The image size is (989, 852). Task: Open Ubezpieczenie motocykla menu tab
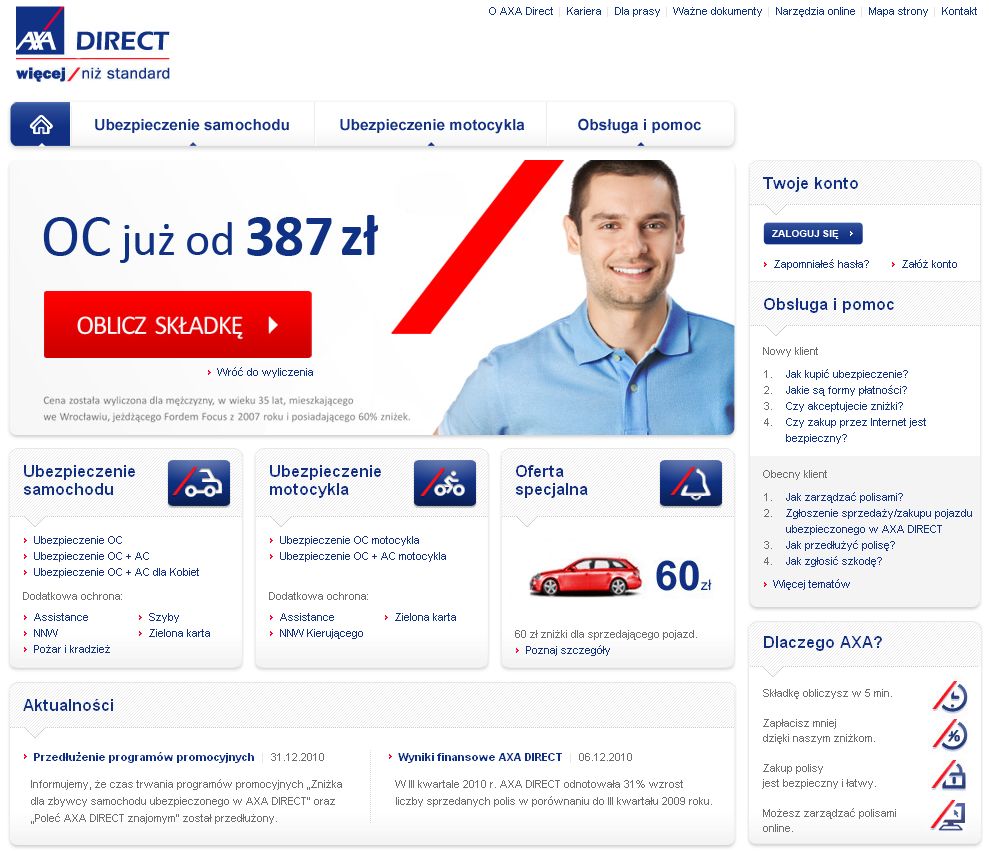(x=431, y=125)
